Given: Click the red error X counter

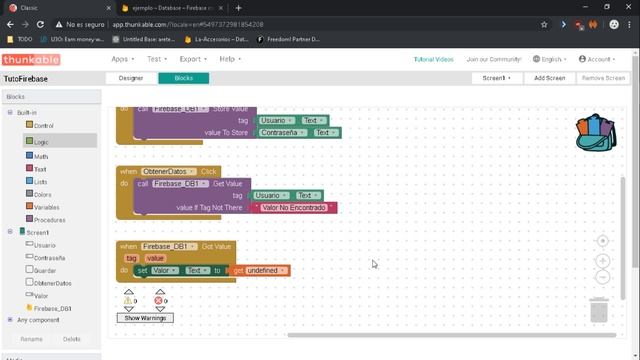Looking at the screenshot, I should click(158, 301).
